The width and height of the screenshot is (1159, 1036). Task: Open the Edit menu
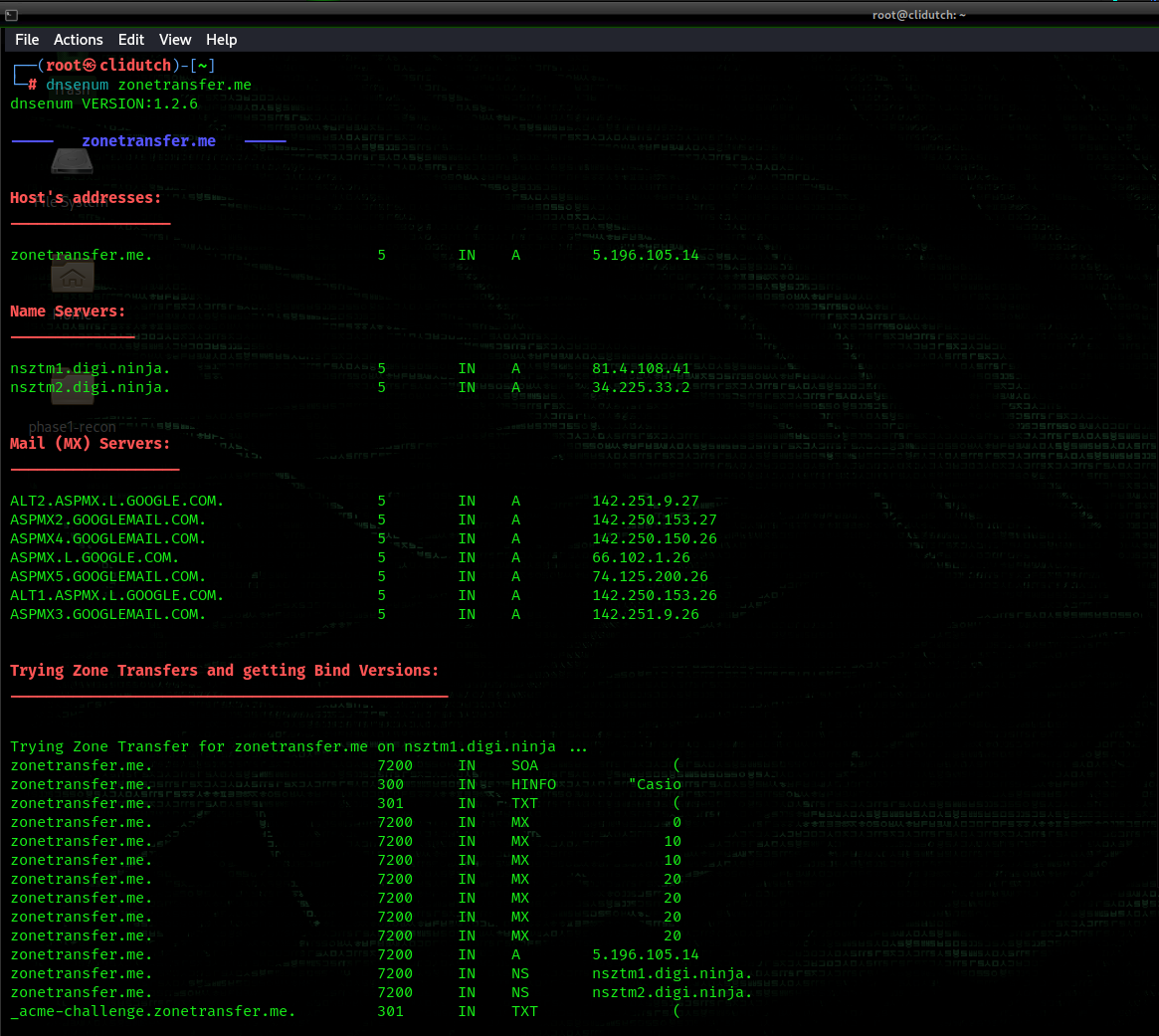point(130,40)
